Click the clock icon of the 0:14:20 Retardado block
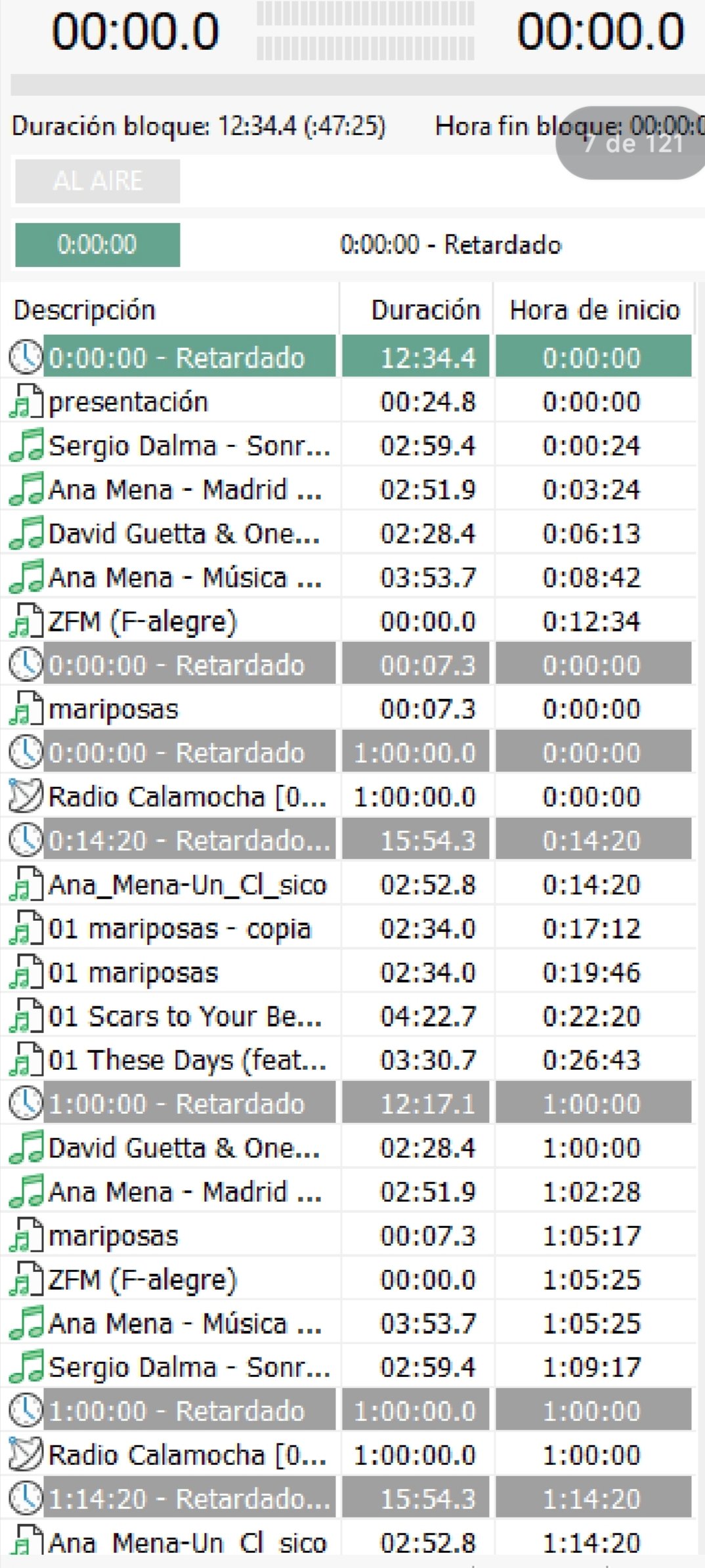705x1568 pixels. 26,840
